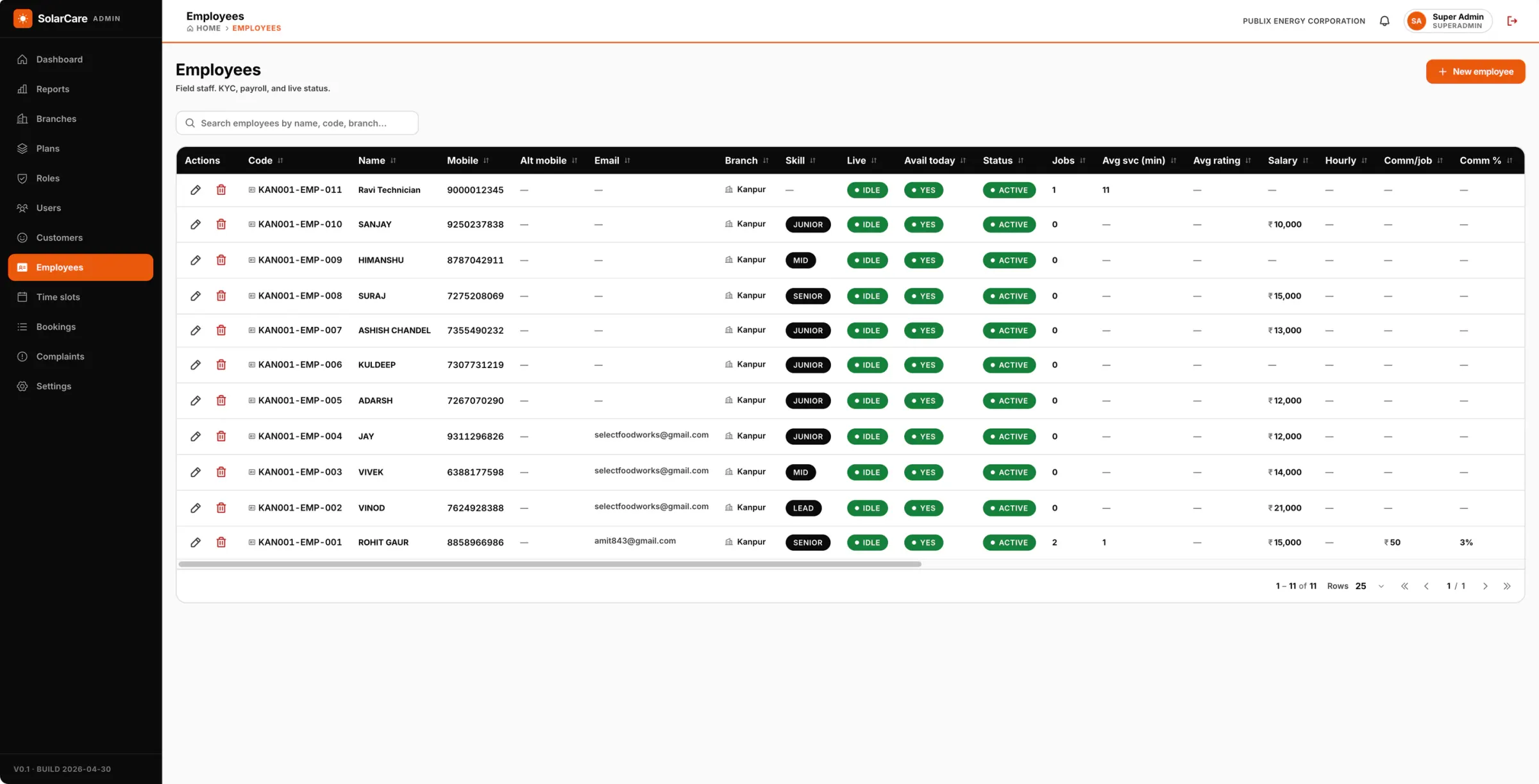Click the pencil icon for HIMANSHU
Viewport: 1539px width, 784px height.
click(196, 260)
